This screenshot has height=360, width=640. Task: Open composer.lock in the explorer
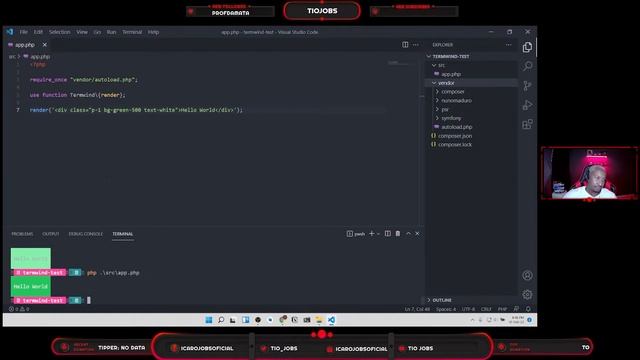coord(471,144)
